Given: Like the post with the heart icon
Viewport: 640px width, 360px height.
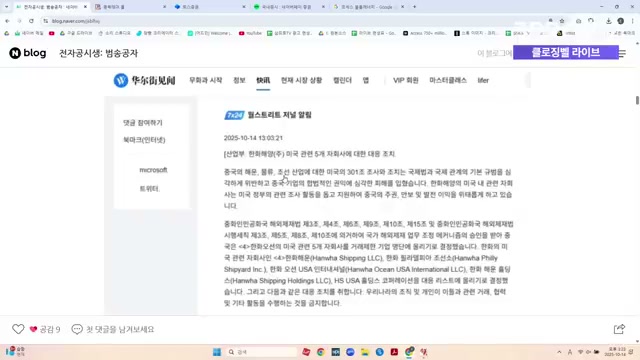Looking at the screenshot, I should (x=18, y=329).
